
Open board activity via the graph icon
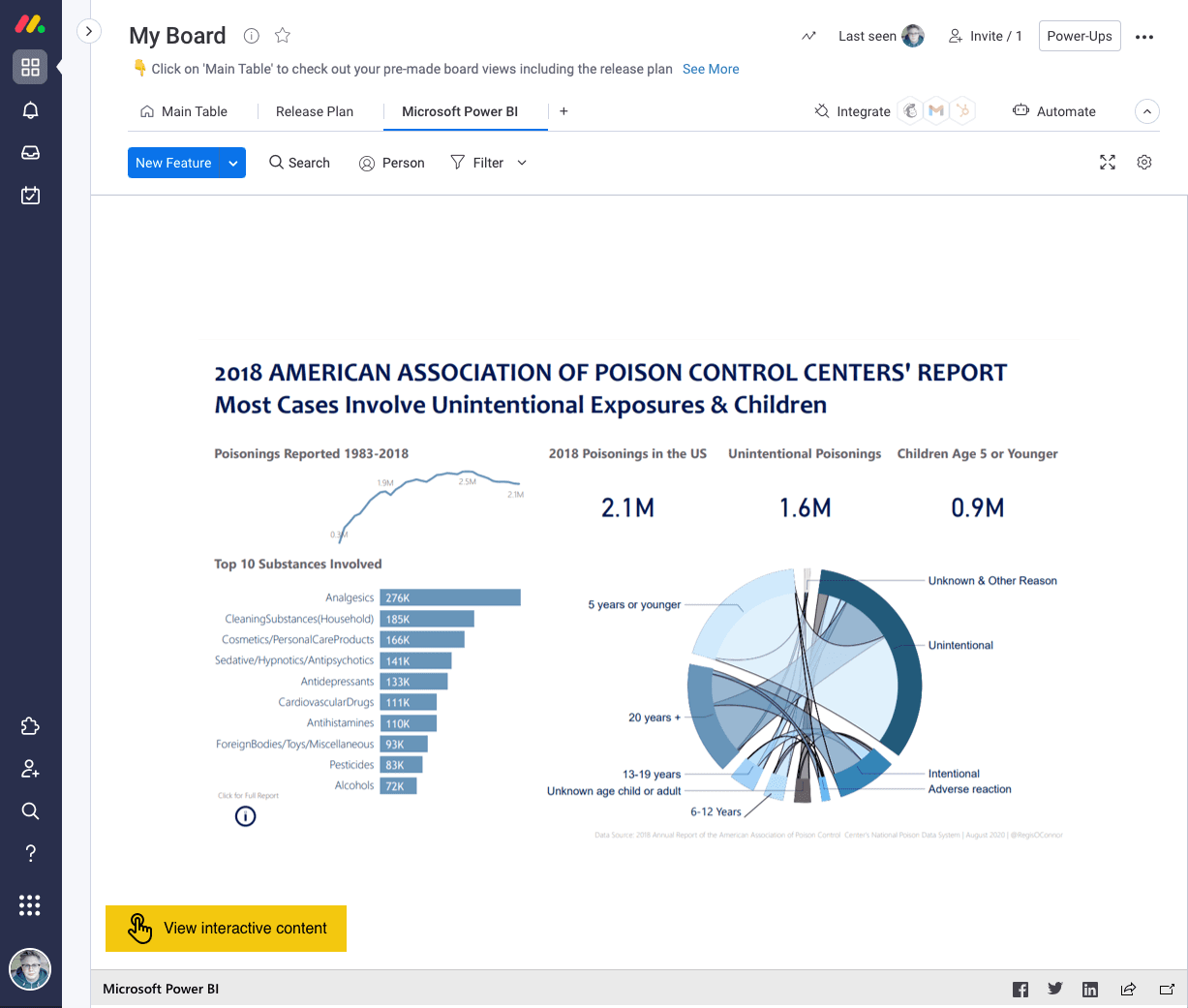808,35
